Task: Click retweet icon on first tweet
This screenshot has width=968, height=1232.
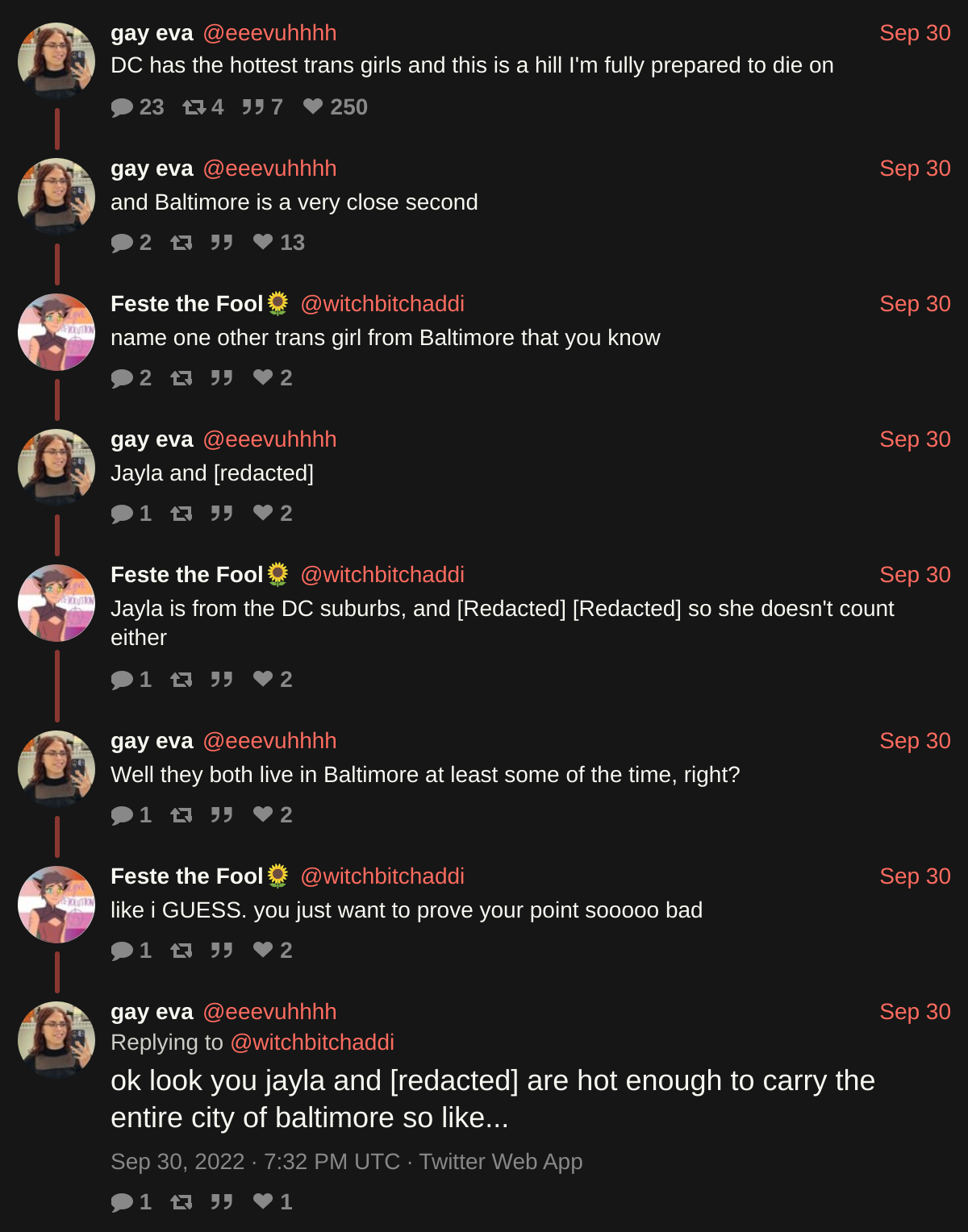Action: tap(194, 106)
